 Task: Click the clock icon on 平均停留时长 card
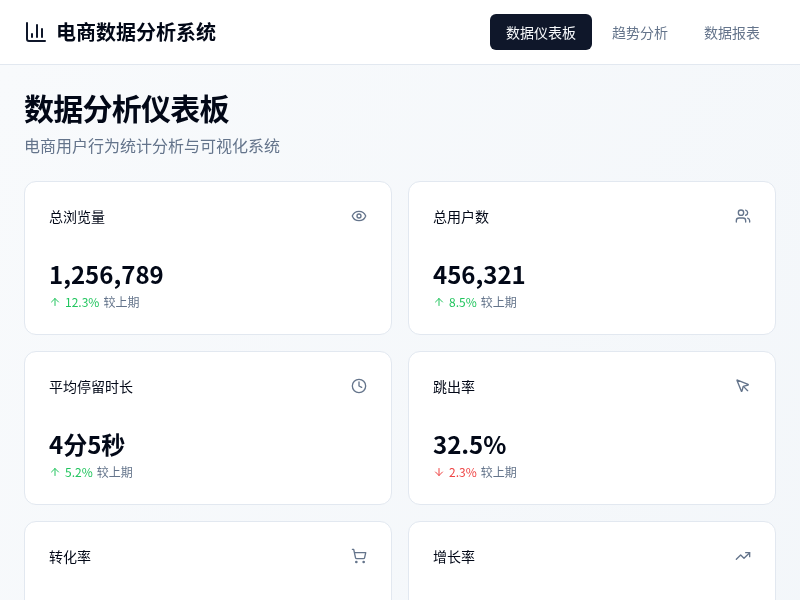point(359,386)
